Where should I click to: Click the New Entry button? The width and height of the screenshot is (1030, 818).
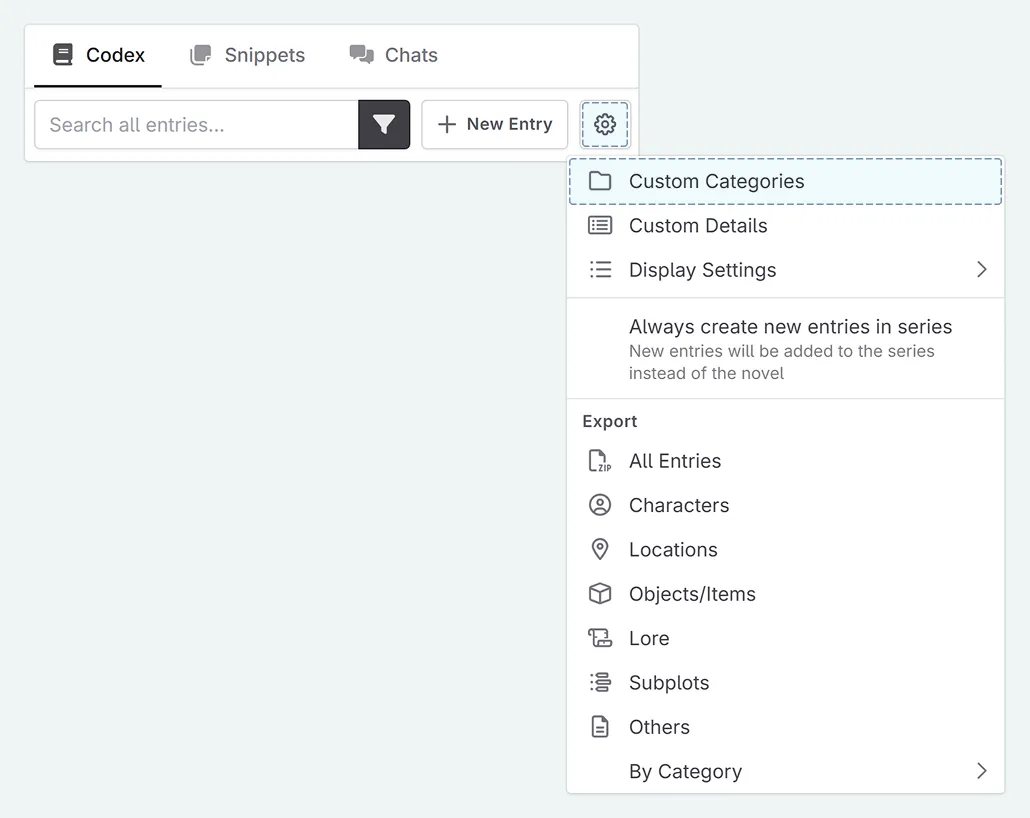495,124
